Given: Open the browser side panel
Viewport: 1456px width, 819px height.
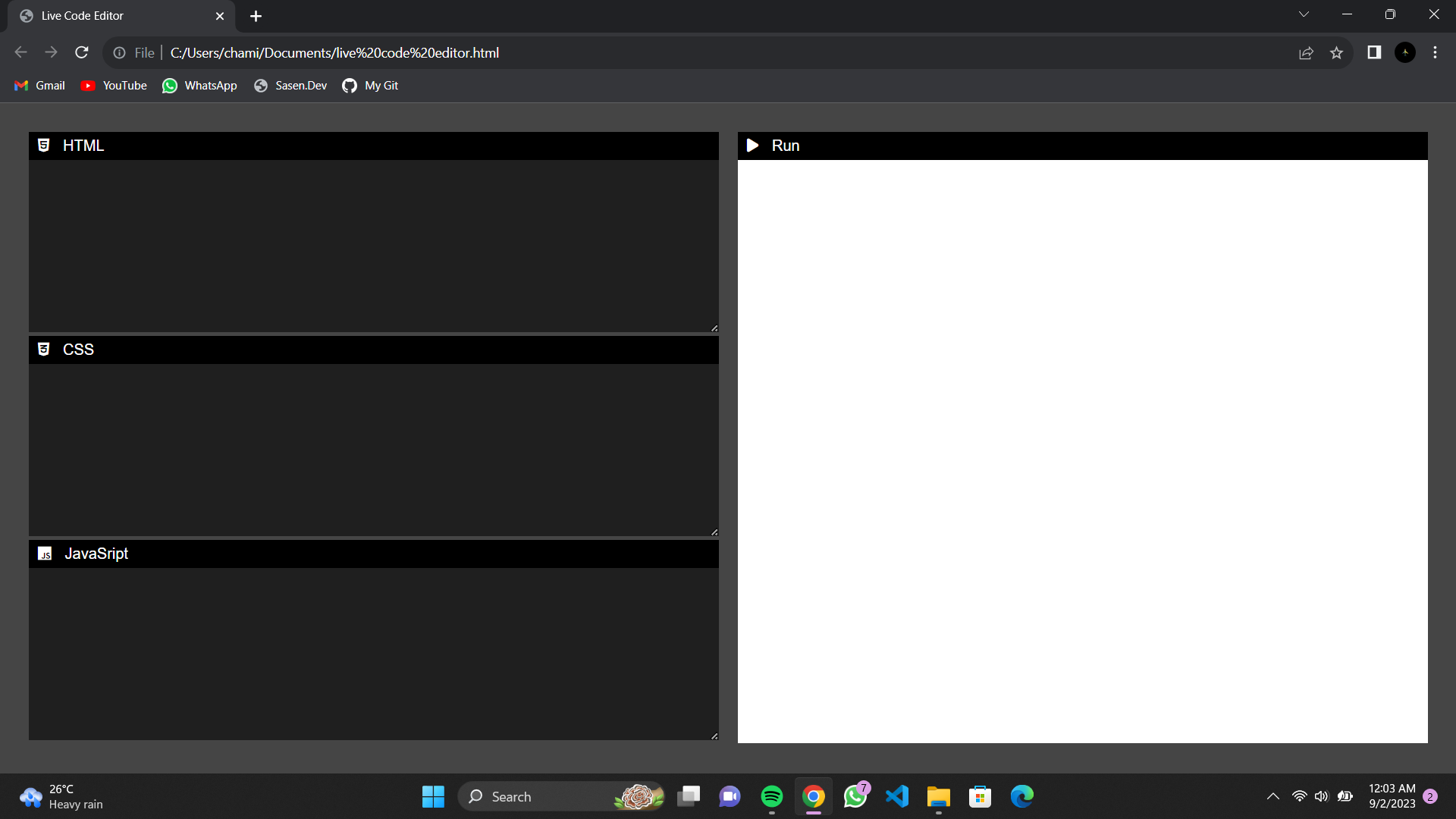Looking at the screenshot, I should [x=1374, y=52].
